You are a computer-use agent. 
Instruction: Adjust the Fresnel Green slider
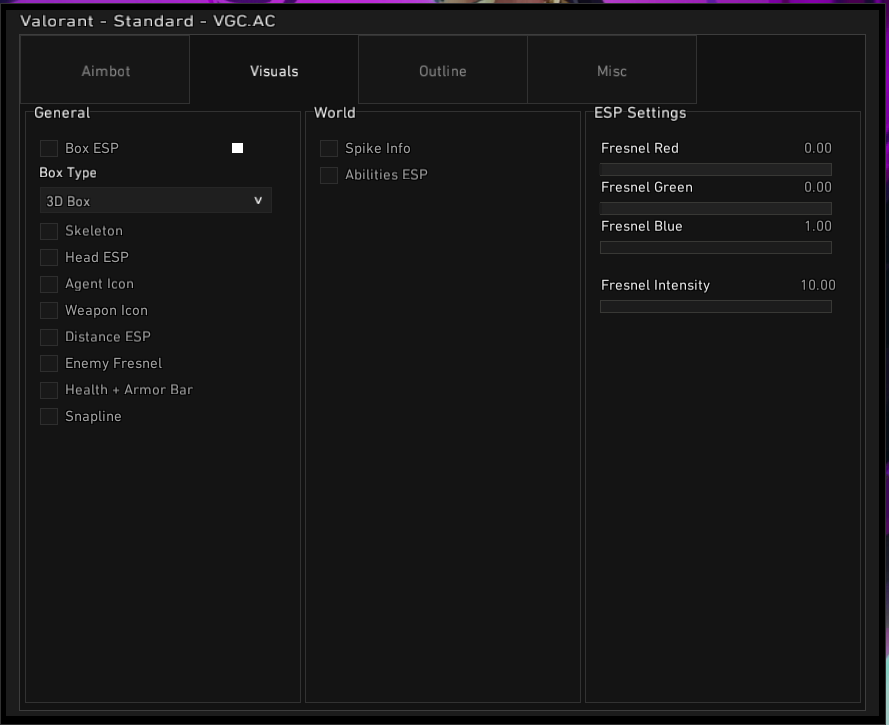(716, 209)
